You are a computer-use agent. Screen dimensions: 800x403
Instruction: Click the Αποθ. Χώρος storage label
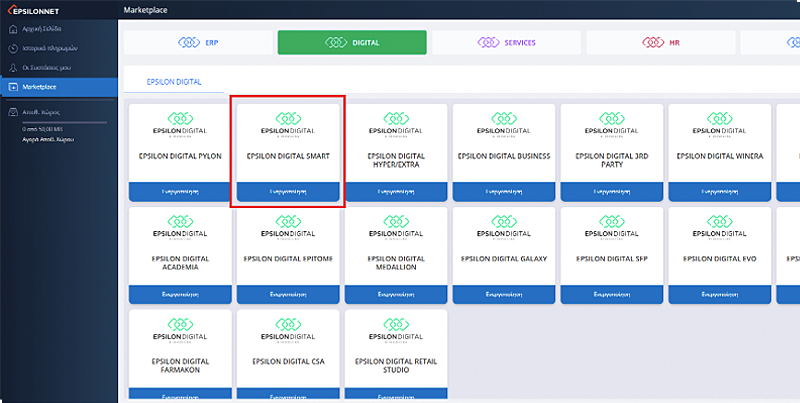tap(41, 112)
